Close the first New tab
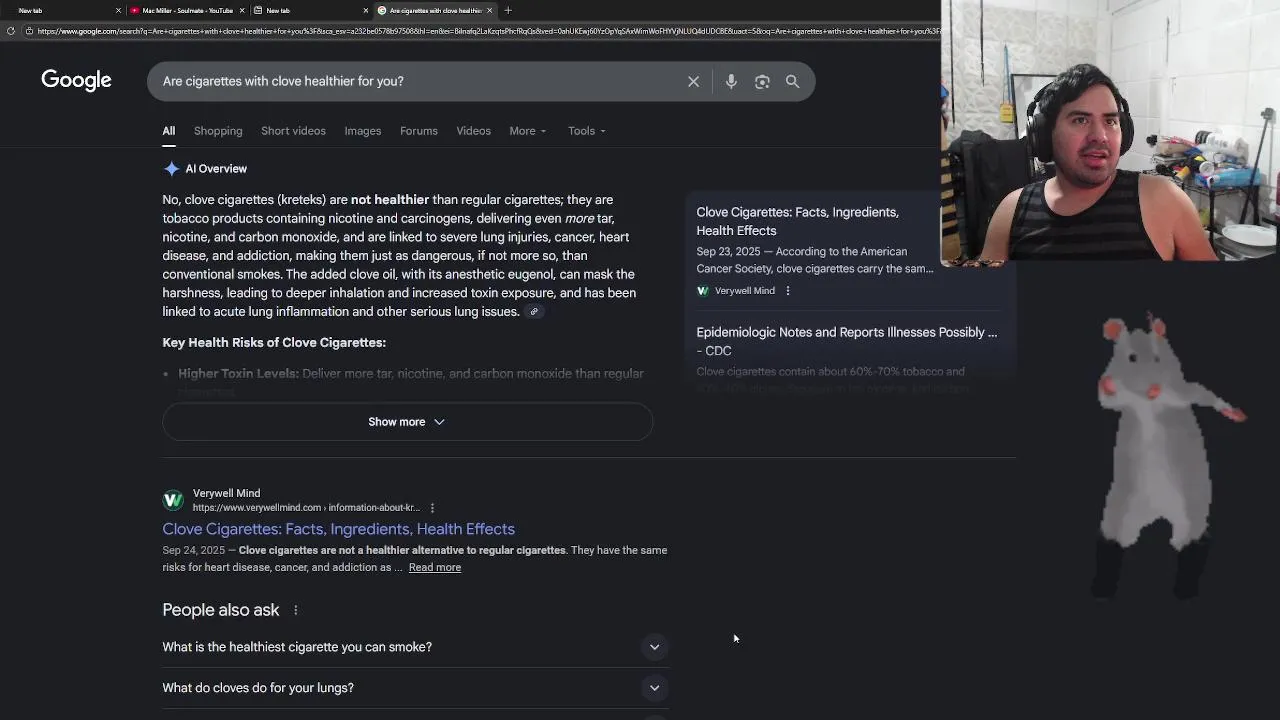The image size is (1280, 720). click(x=118, y=10)
